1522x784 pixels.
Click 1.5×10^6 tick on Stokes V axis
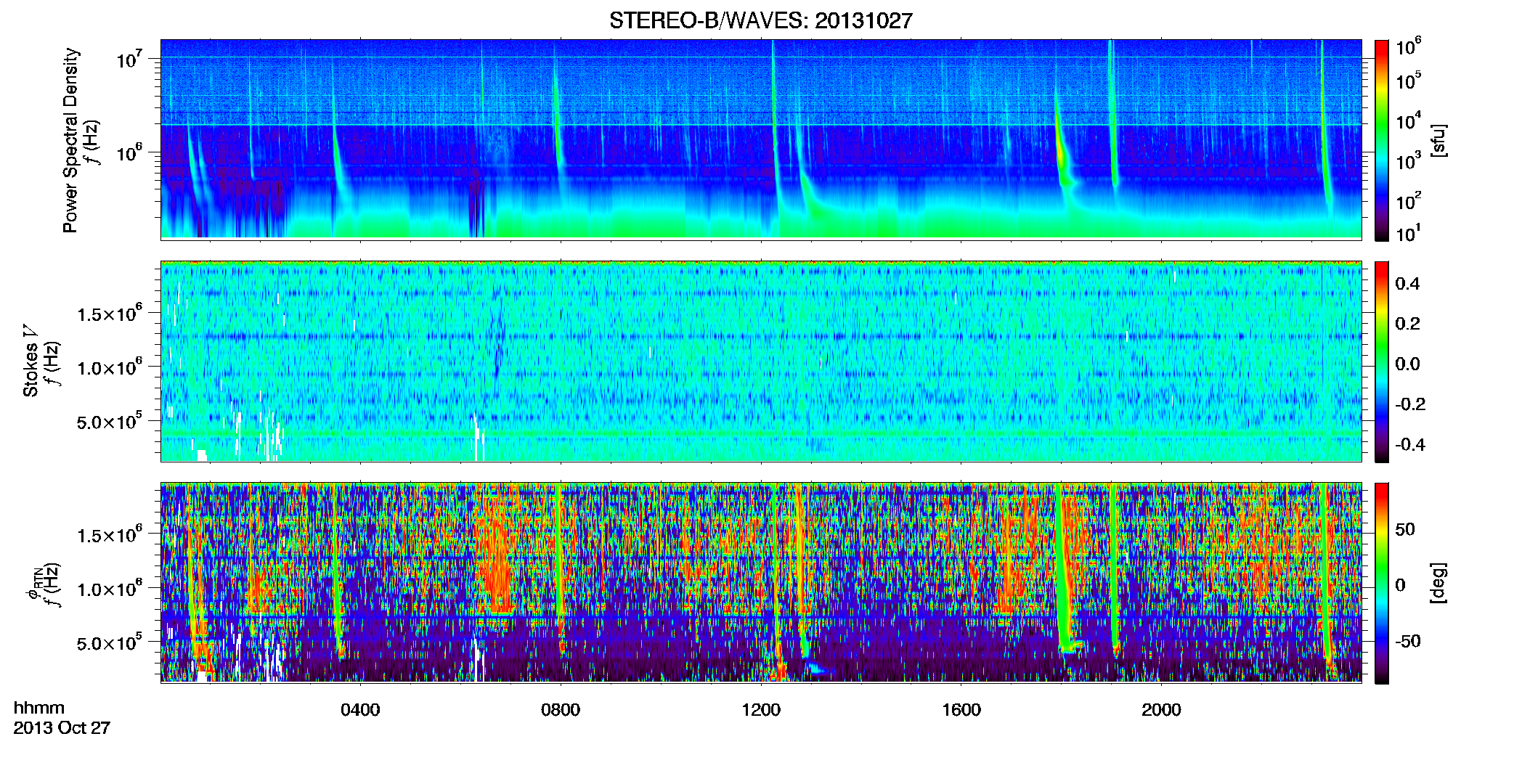110,314
